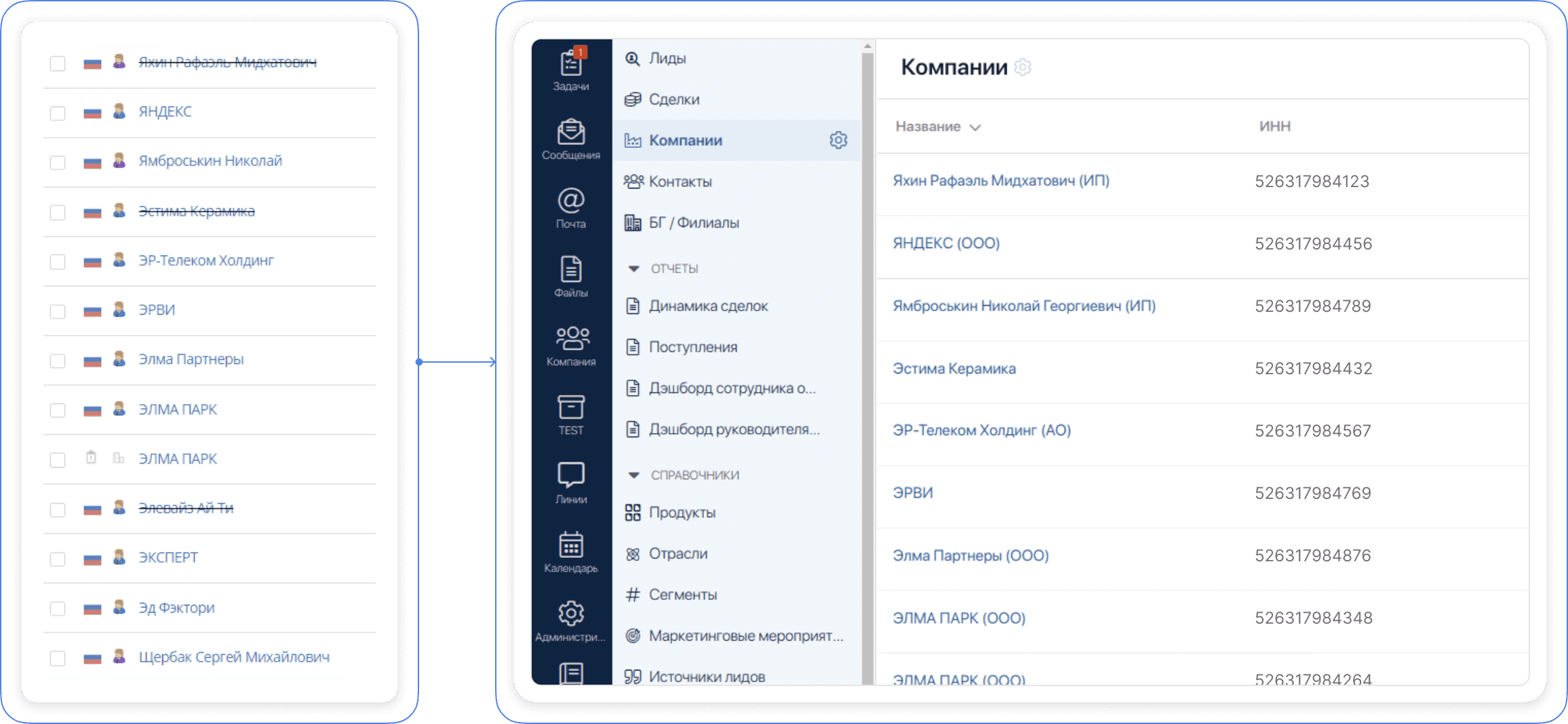Open the Линии chat icon
The image size is (1568, 724).
pos(571,475)
